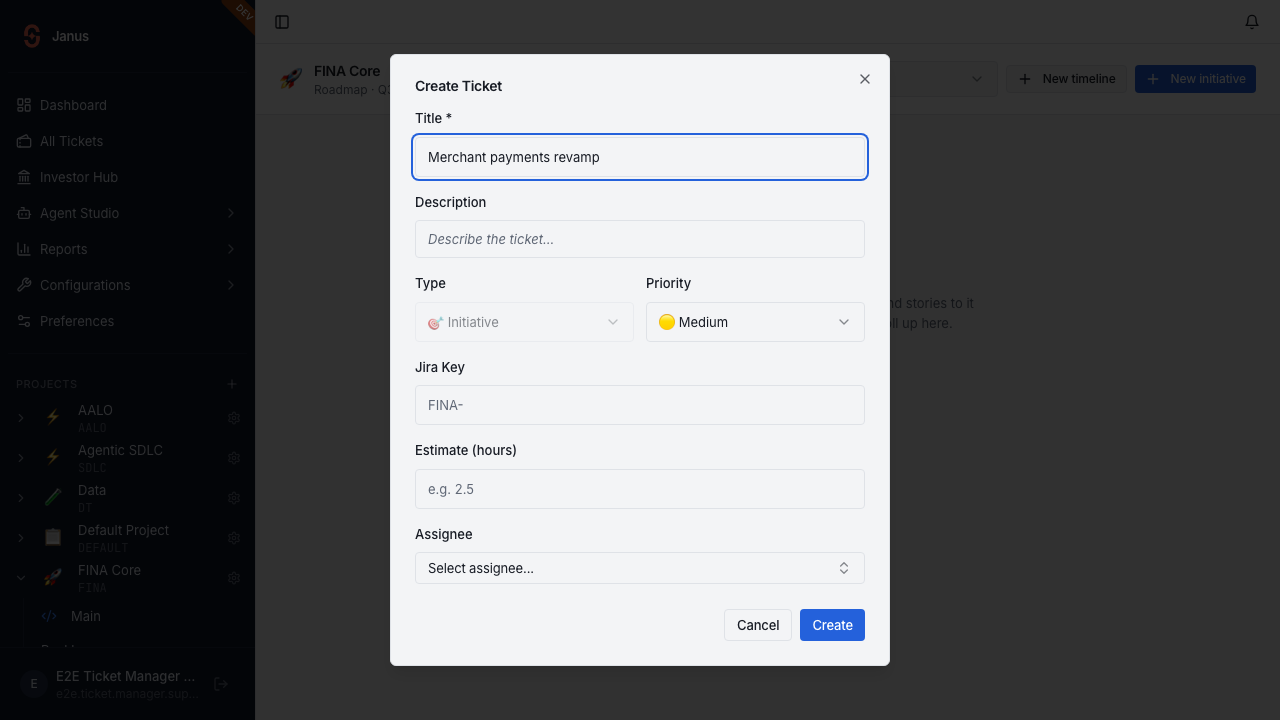Cancel the ticket creation

pos(758,625)
